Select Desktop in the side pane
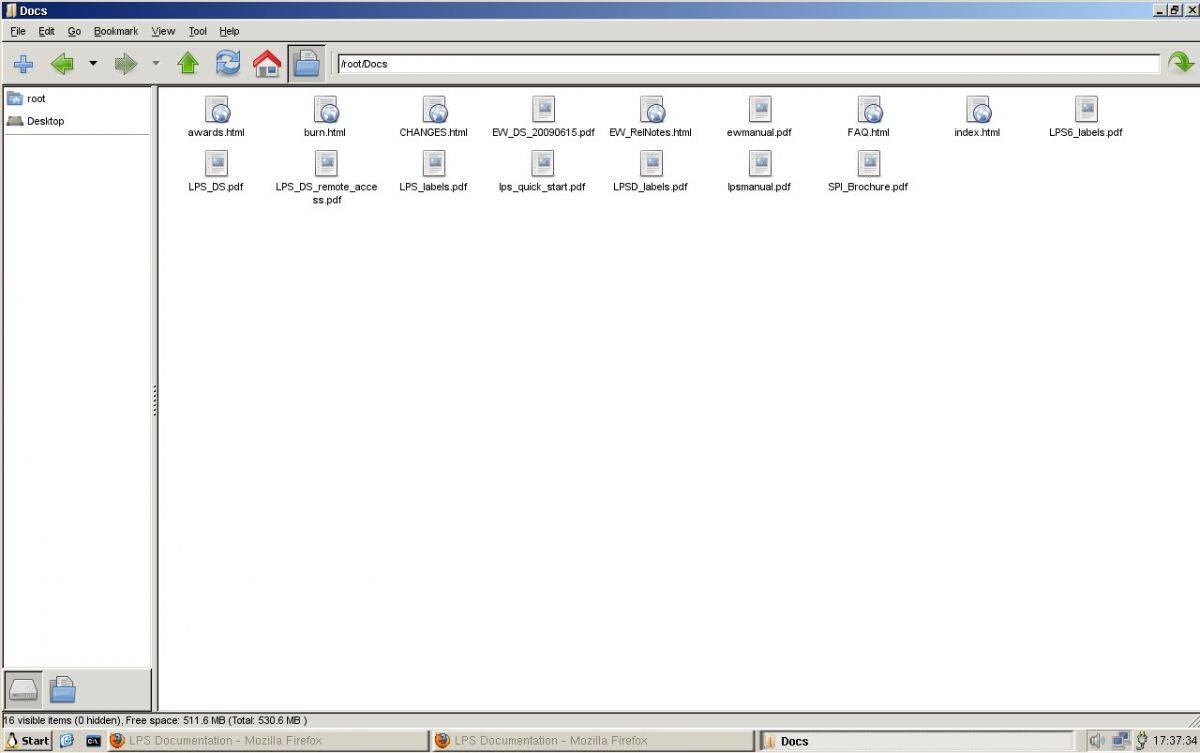The height and width of the screenshot is (753, 1200). (x=45, y=121)
